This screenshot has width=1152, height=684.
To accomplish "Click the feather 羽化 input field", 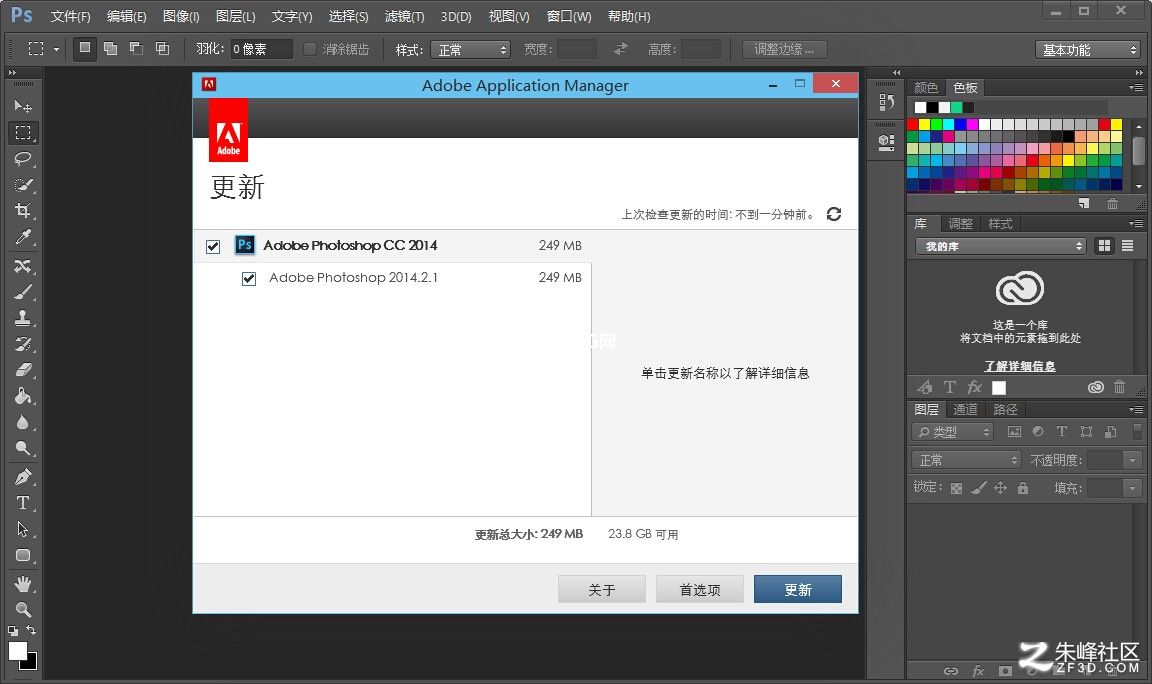I will point(262,49).
